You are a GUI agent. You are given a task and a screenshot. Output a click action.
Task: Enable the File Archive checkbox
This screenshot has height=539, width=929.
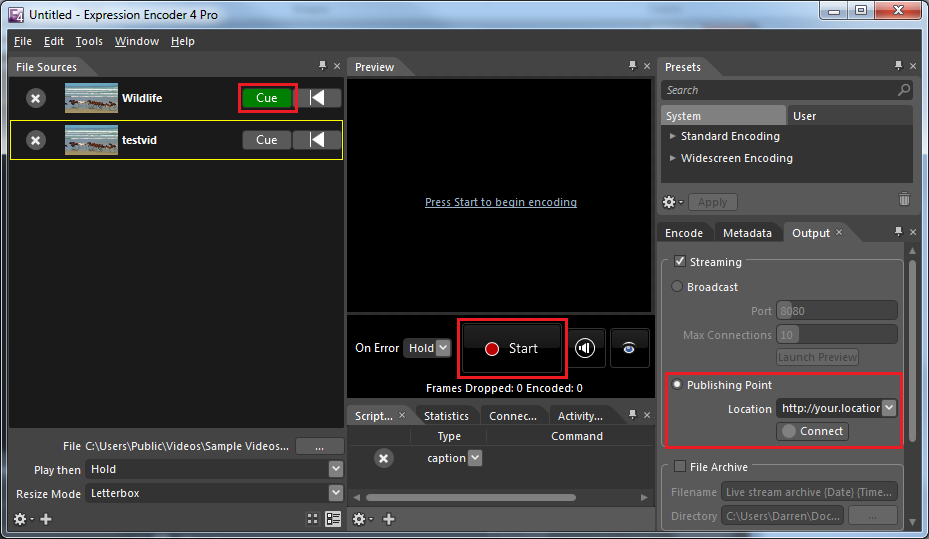point(680,466)
